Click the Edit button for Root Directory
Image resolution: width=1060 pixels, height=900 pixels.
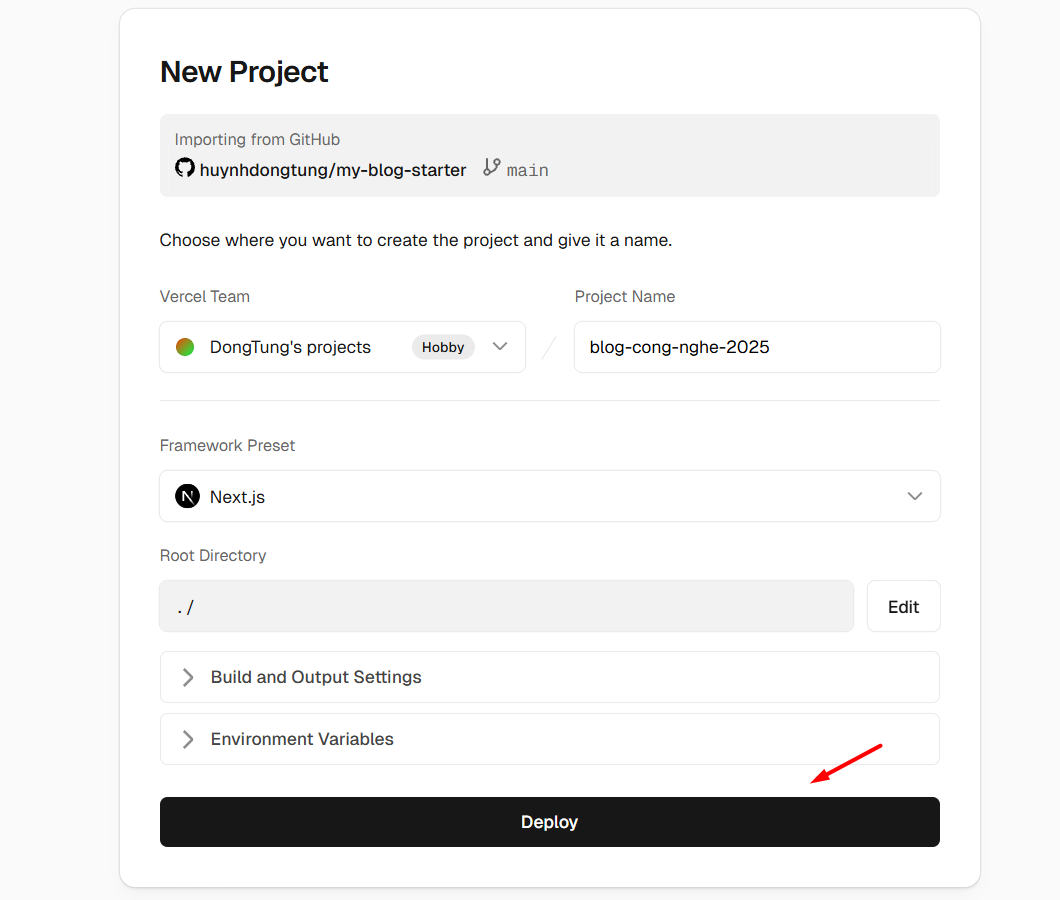pyautogui.click(x=903, y=606)
